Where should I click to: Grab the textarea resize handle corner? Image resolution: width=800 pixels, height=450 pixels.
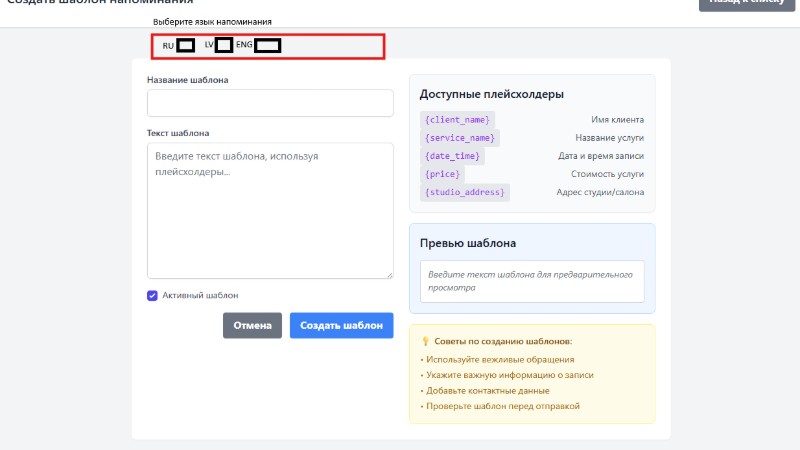pyautogui.click(x=389, y=274)
